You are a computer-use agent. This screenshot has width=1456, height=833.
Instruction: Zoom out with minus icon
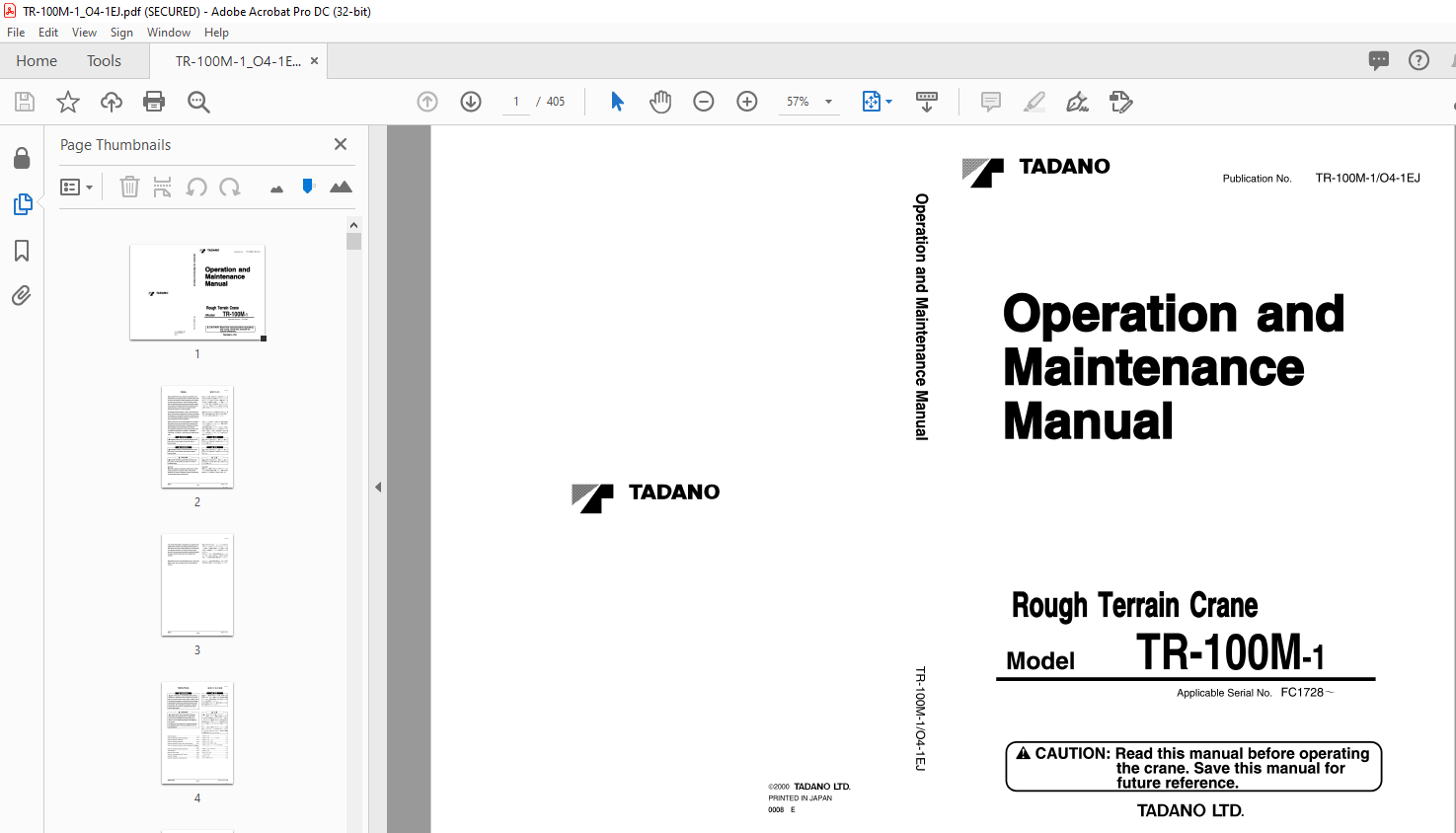704,102
